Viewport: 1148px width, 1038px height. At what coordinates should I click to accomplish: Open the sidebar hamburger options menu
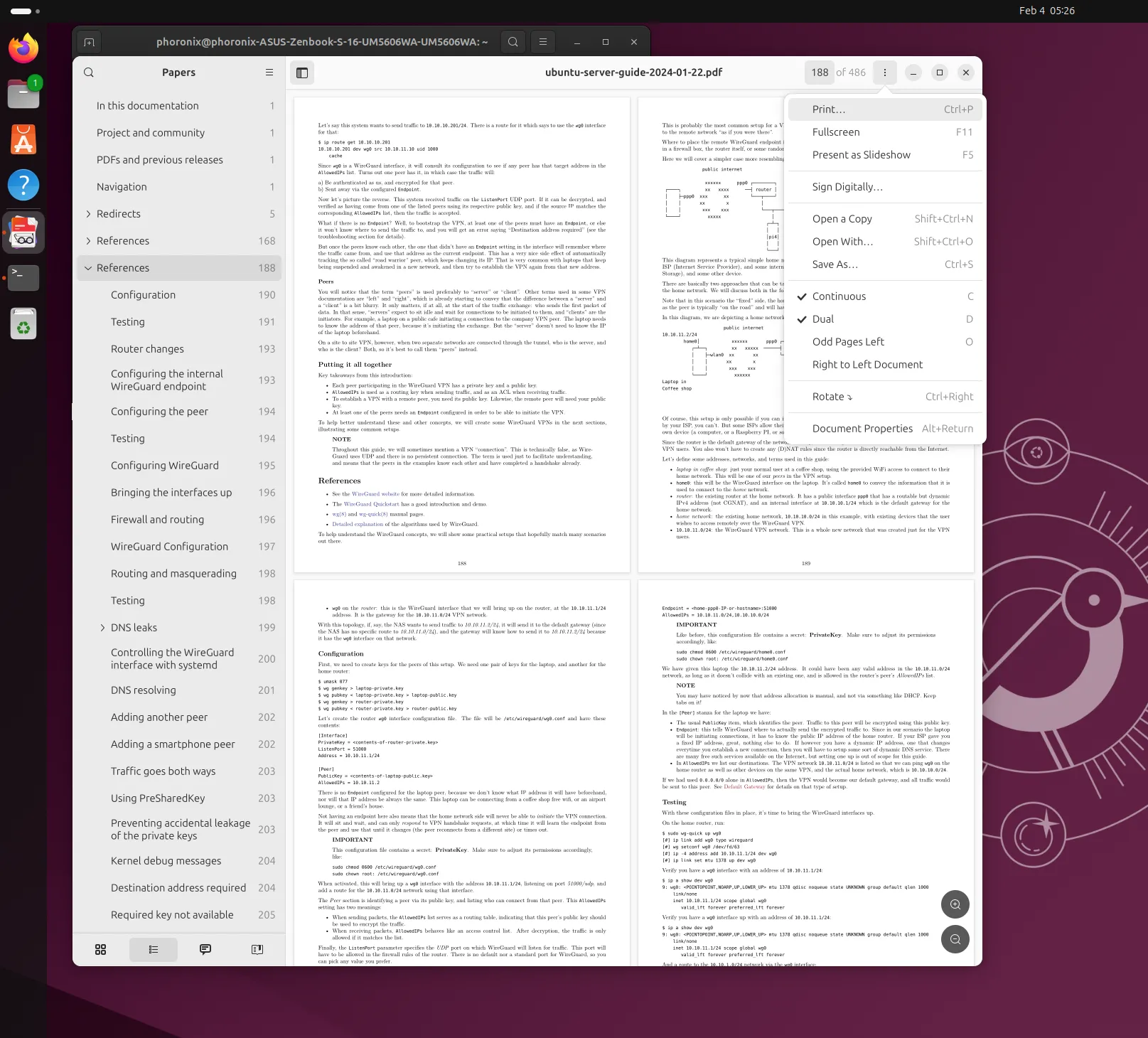(269, 73)
